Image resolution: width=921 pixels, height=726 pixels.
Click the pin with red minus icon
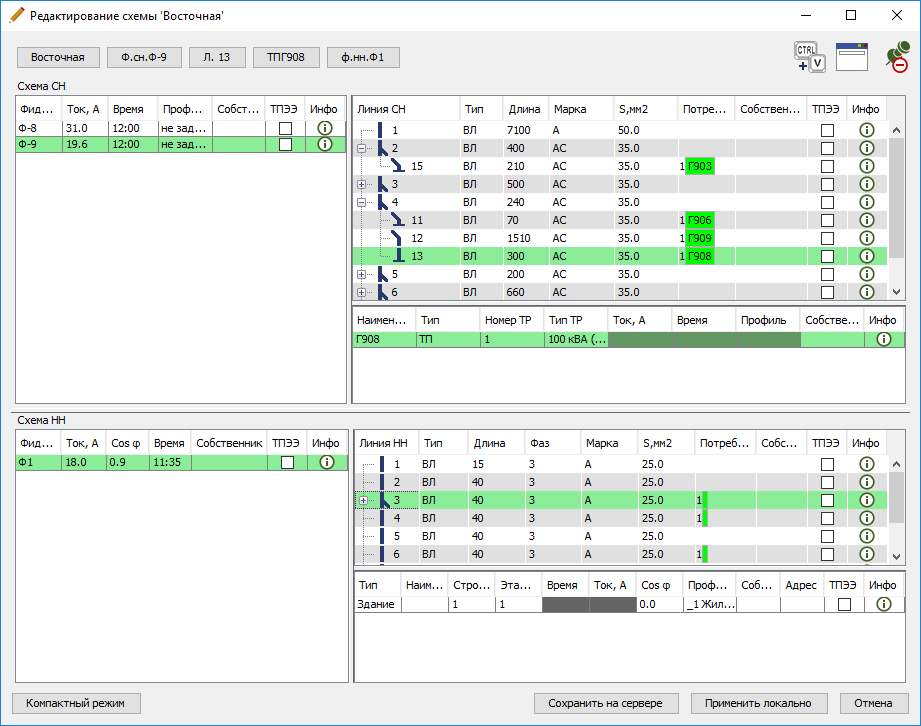pyautogui.click(x=898, y=58)
